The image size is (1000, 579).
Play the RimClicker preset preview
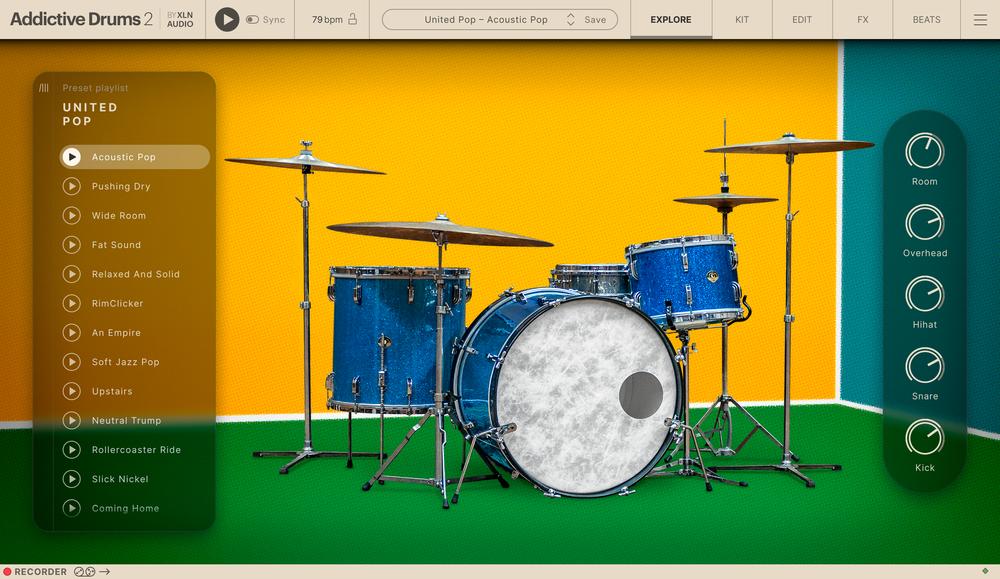click(x=72, y=303)
